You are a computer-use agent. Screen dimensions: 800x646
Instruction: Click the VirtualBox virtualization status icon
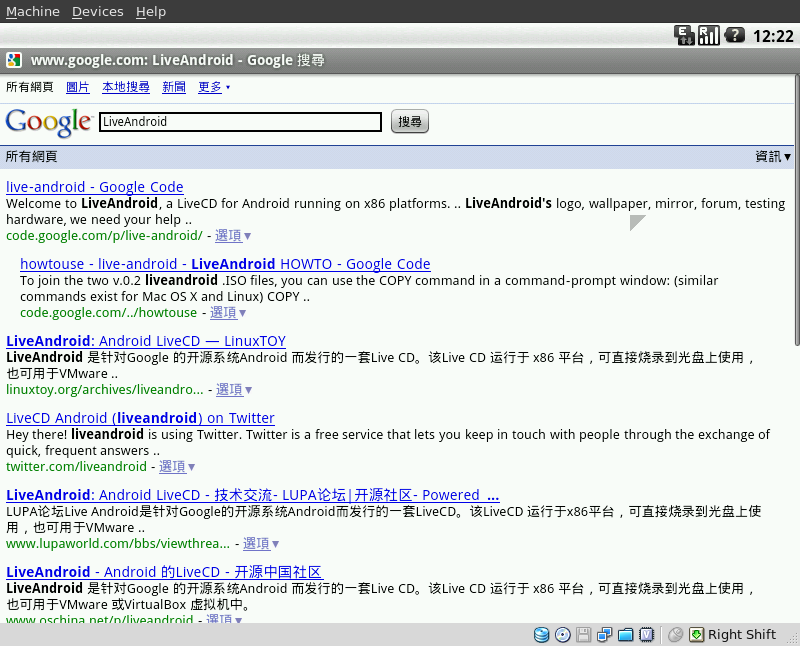pos(646,634)
